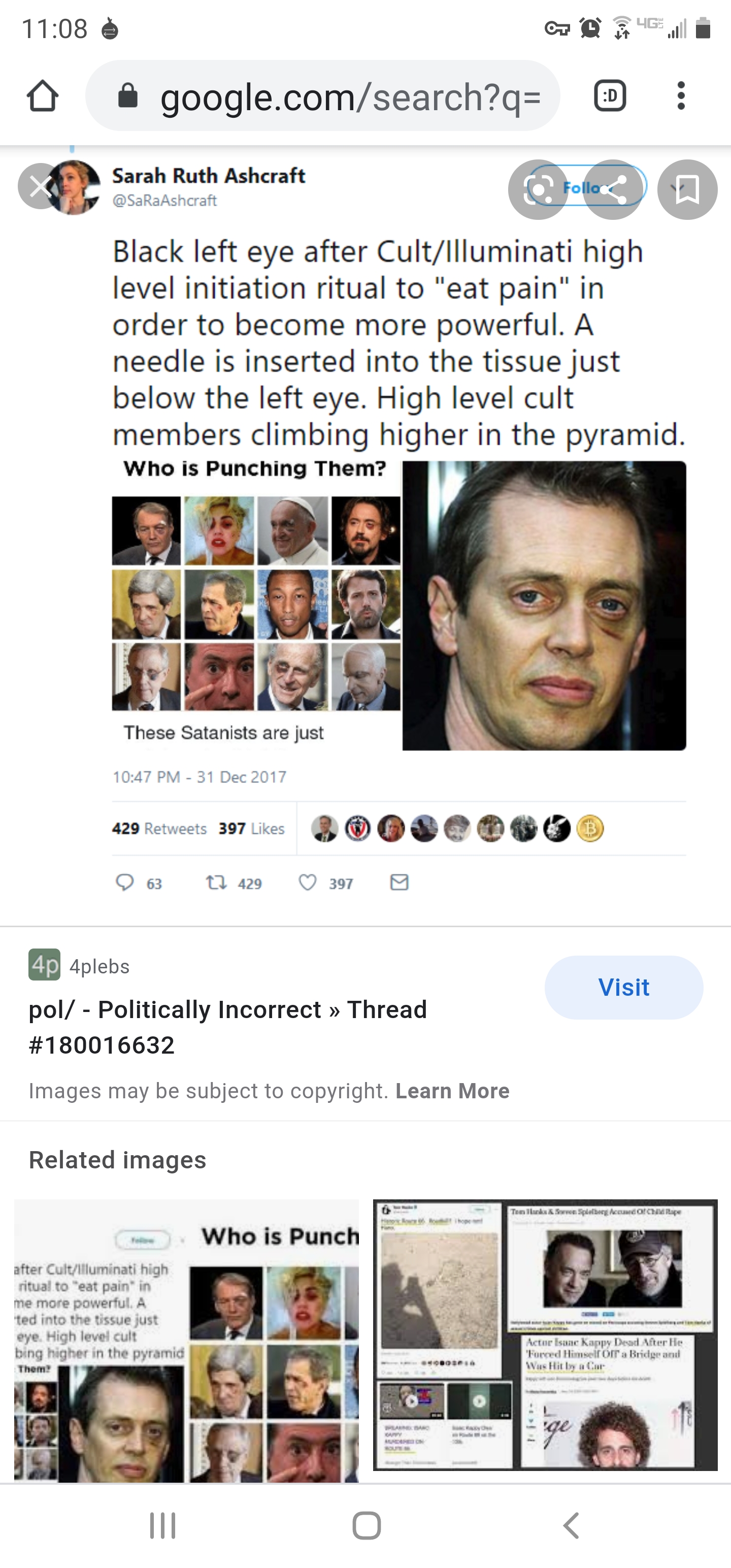The image size is (731, 1568).
Task: Open Chrome's three-dot overflow menu
Action: (681, 96)
